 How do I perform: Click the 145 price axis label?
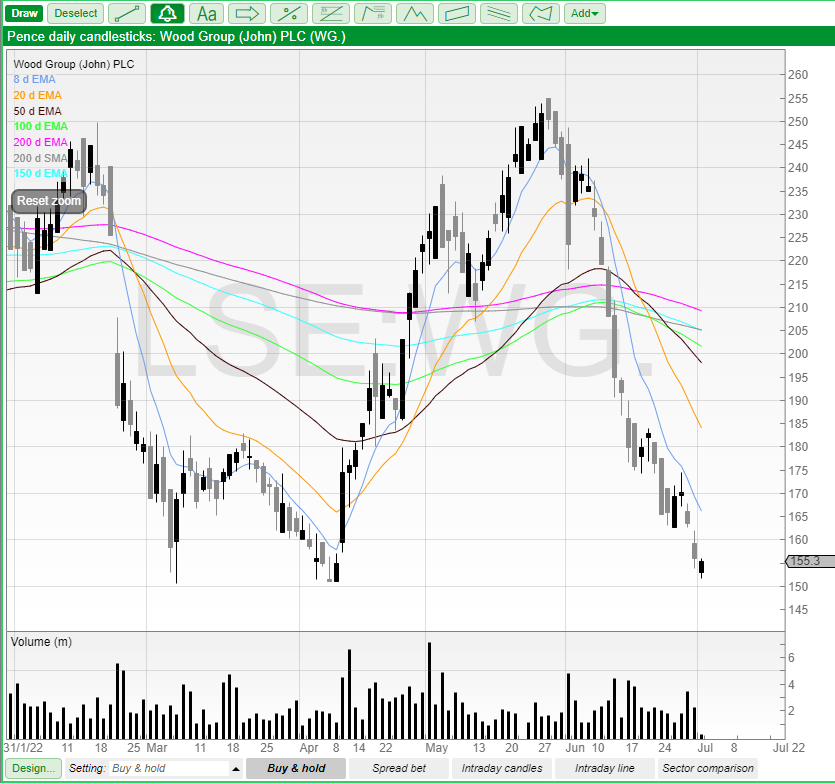[798, 610]
